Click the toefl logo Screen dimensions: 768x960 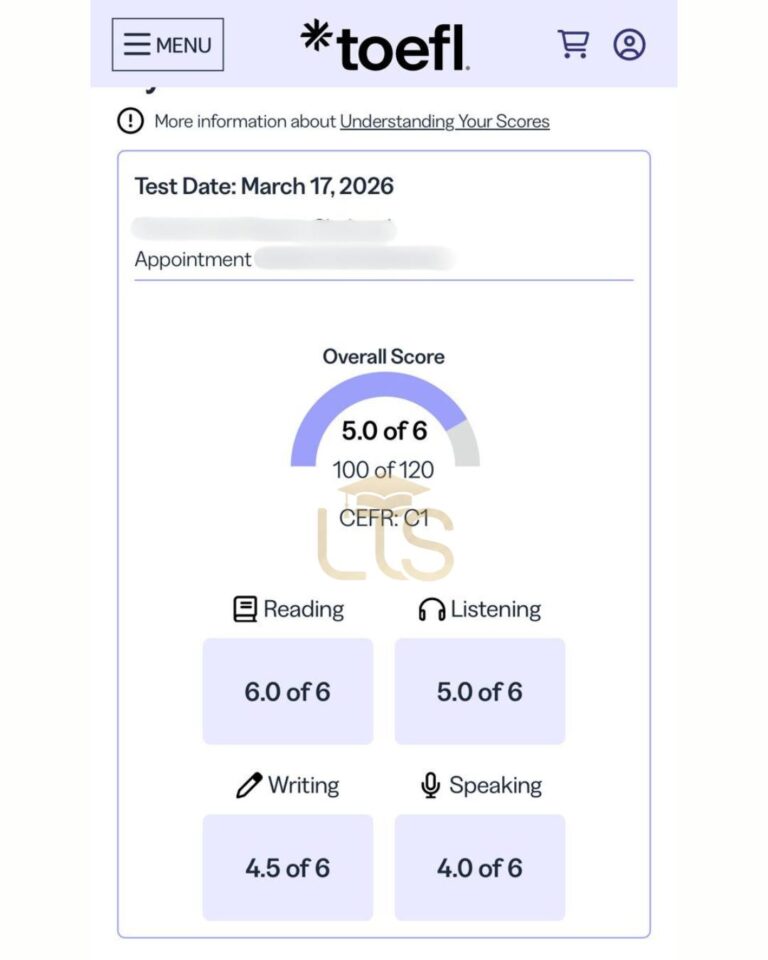[385, 46]
